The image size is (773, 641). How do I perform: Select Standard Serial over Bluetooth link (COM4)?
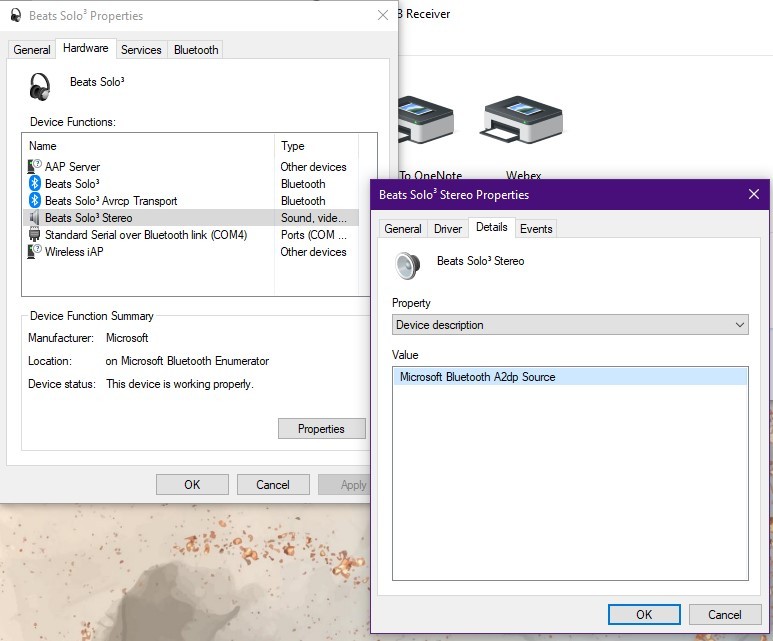pos(146,235)
